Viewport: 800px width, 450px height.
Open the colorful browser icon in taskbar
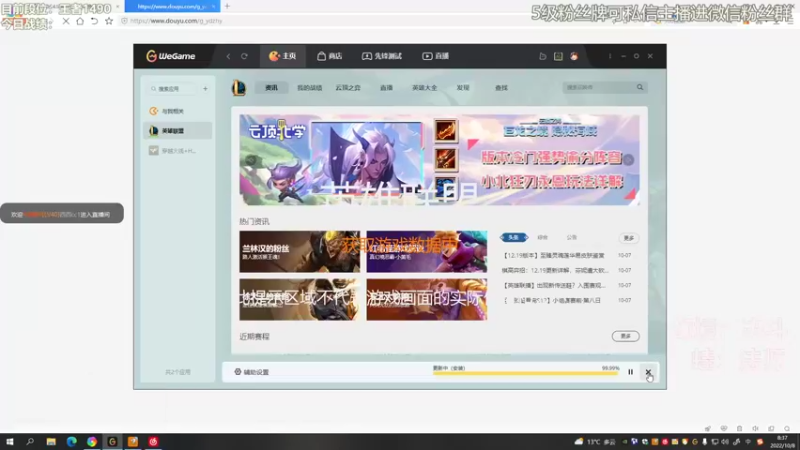click(x=92, y=441)
